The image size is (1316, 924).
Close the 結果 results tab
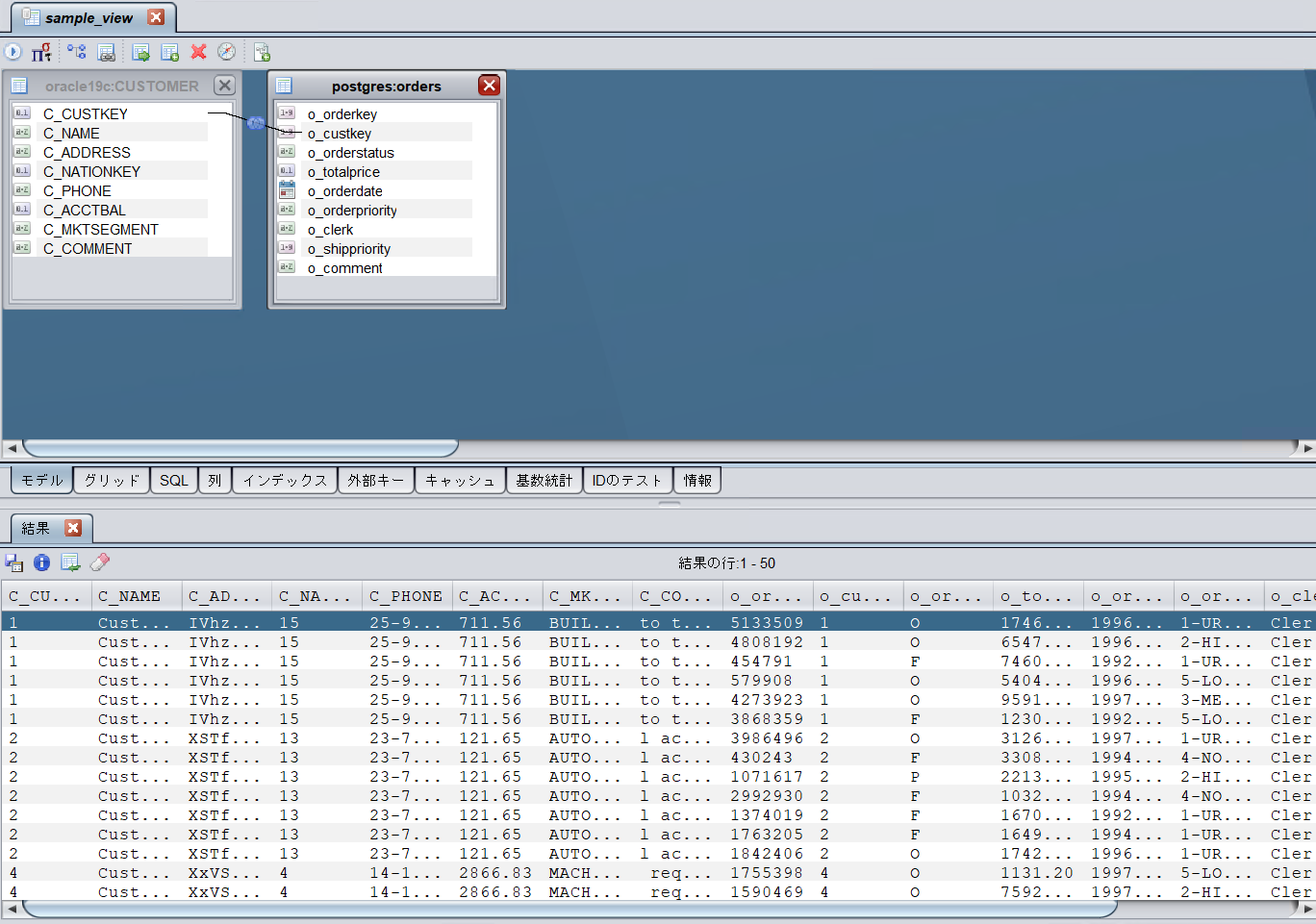(x=73, y=528)
